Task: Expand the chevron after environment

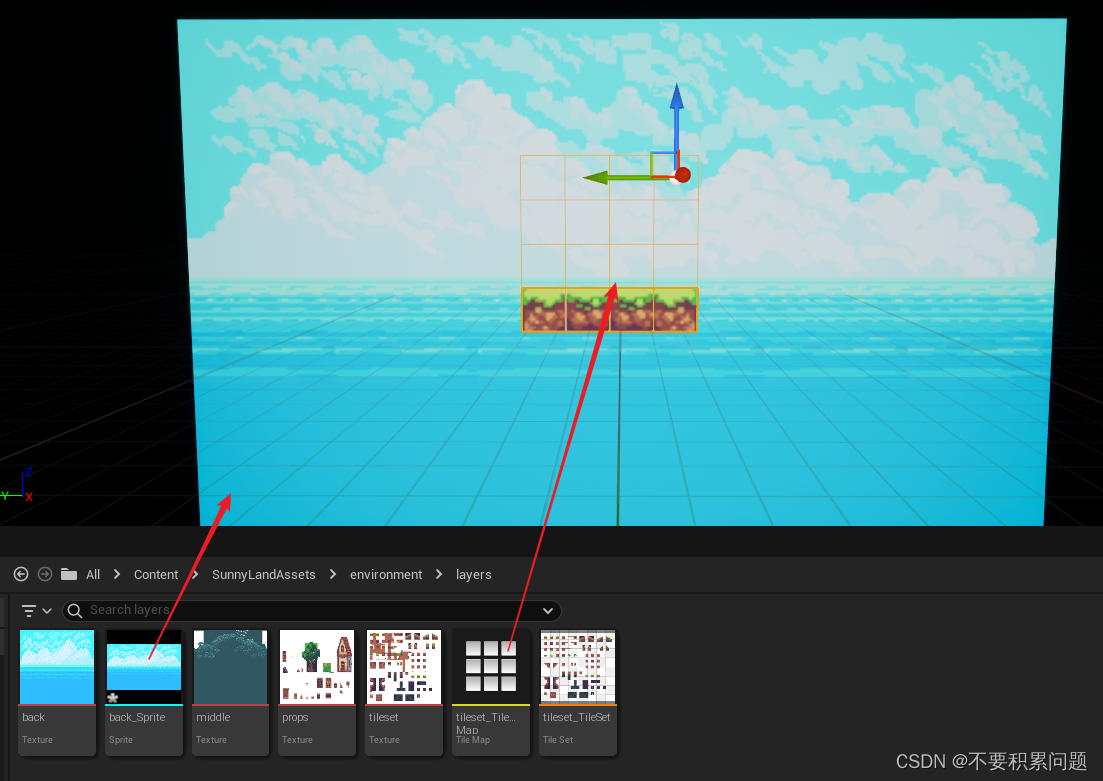Action: click(x=439, y=574)
